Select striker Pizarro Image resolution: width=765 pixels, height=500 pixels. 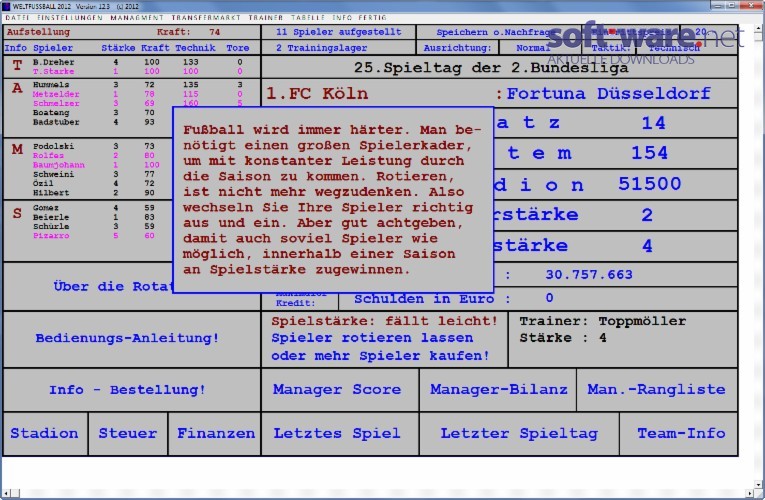click(51, 236)
